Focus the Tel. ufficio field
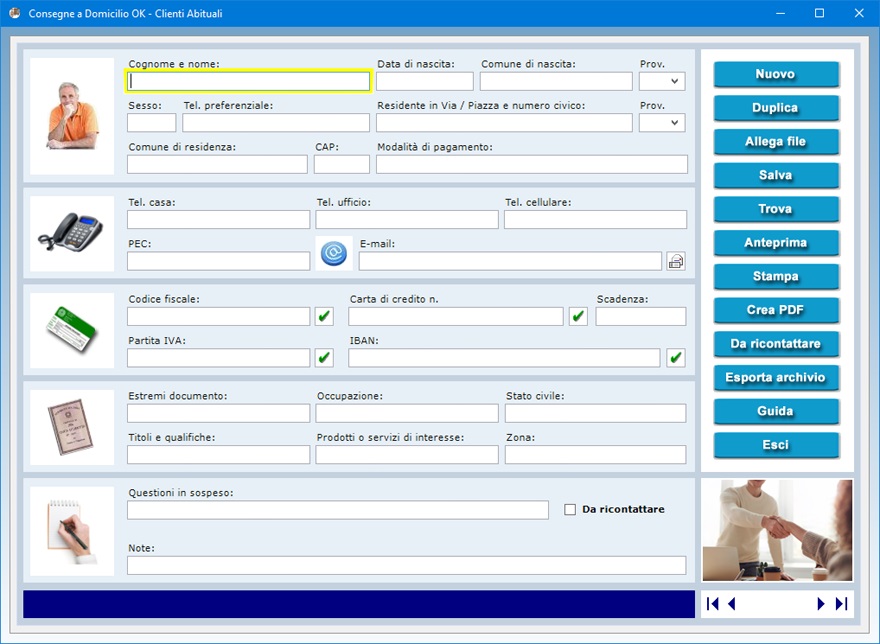Viewport: 880px width, 644px height. [x=407, y=220]
